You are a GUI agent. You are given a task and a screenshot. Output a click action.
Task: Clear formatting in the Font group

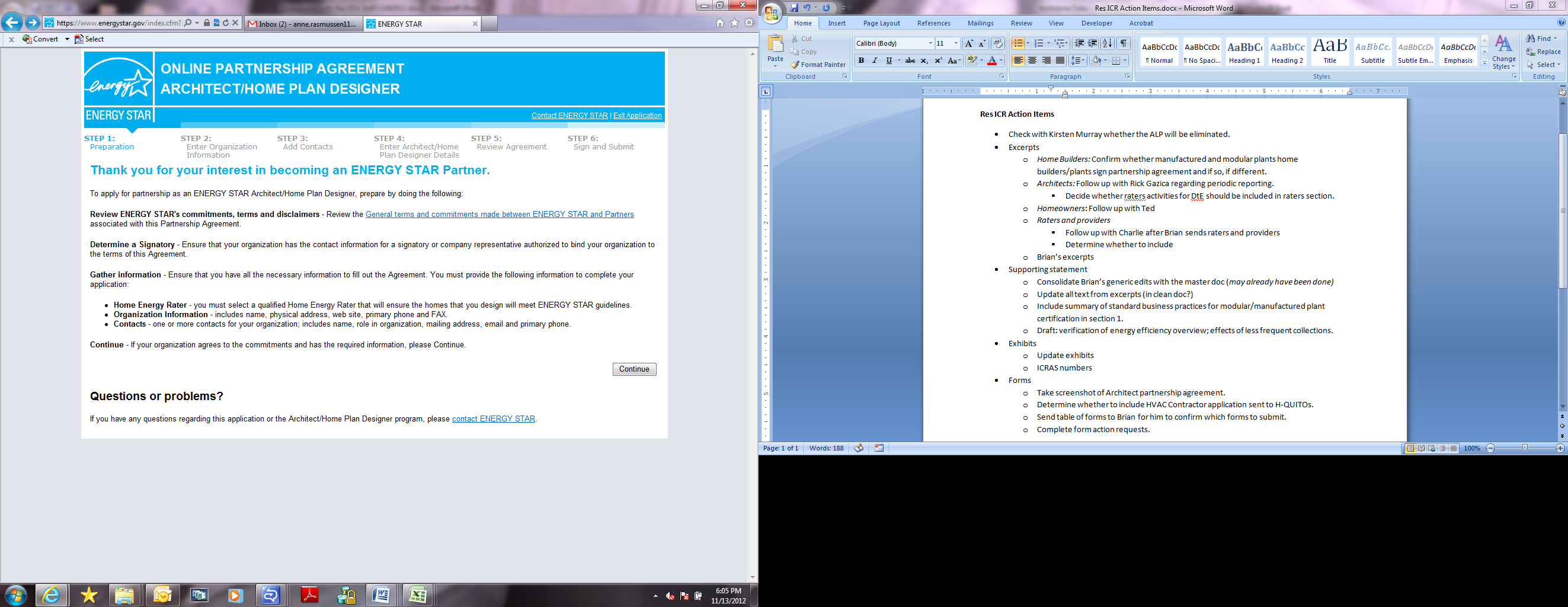[x=998, y=43]
